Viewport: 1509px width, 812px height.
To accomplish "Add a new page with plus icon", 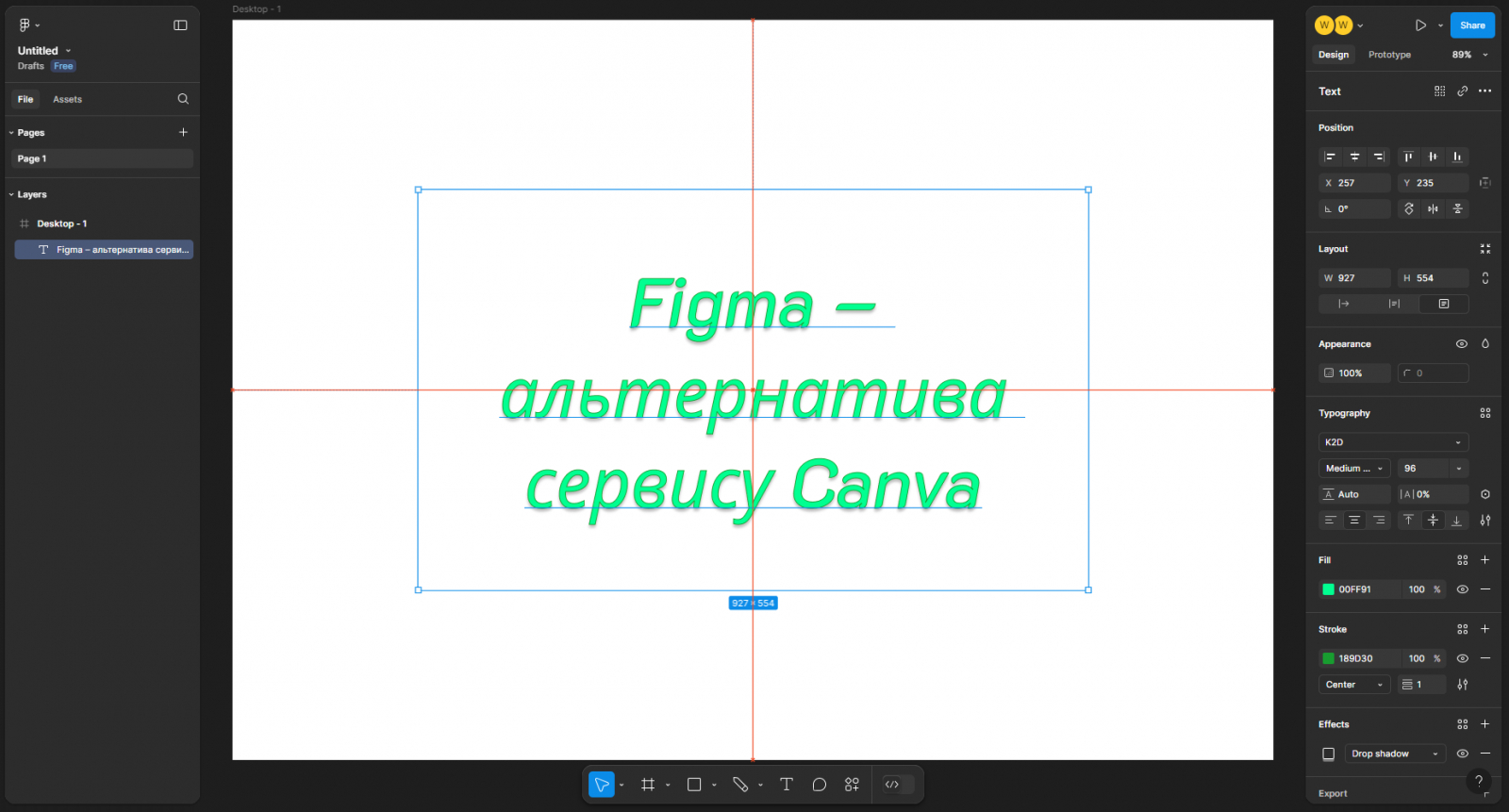I will [x=183, y=132].
